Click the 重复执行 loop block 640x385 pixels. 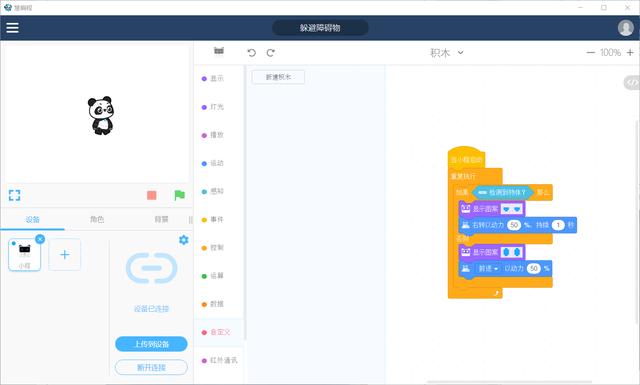(463, 176)
